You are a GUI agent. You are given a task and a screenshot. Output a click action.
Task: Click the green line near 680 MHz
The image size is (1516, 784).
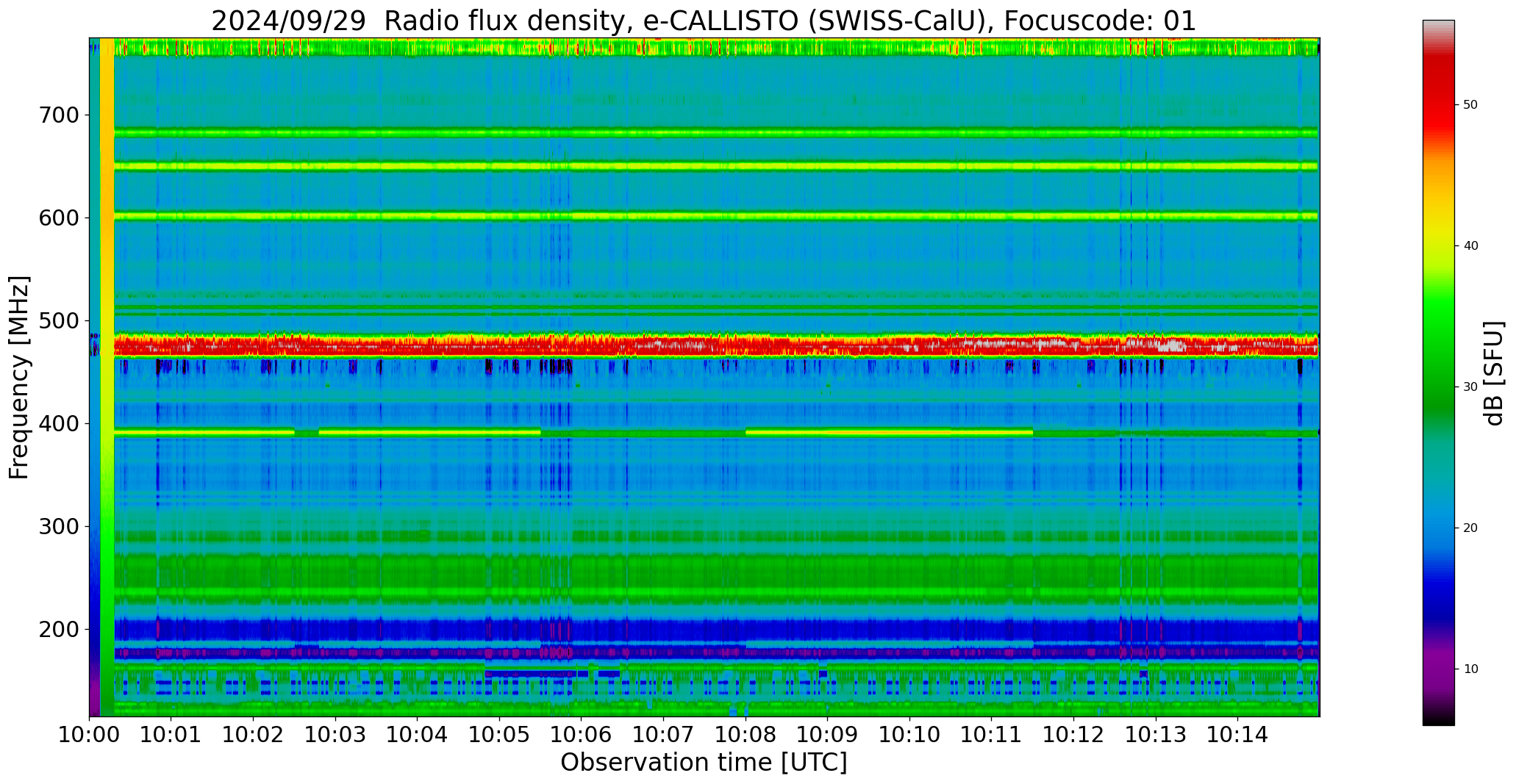click(716, 133)
